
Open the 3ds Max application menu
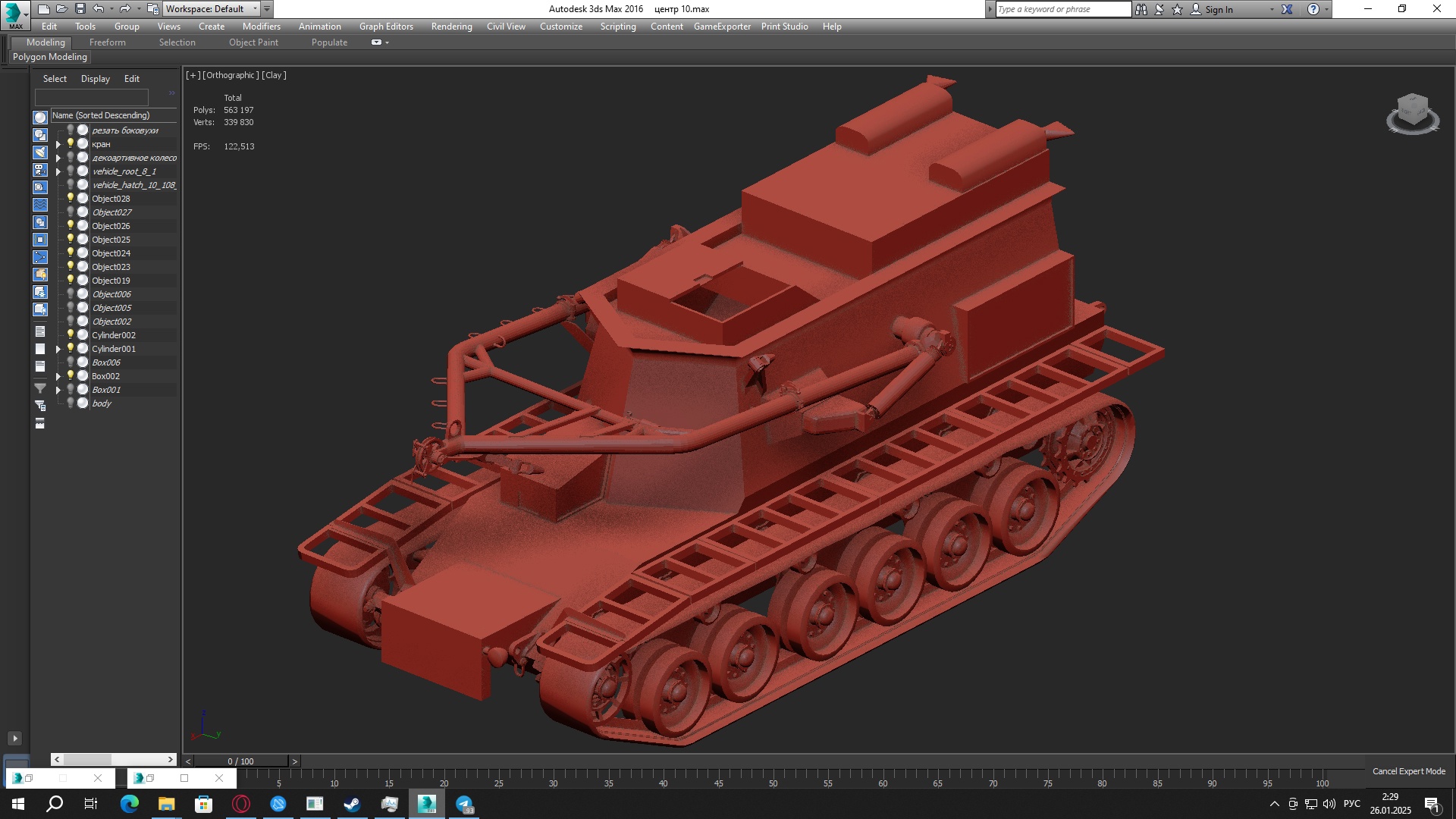[x=14, y=14]
